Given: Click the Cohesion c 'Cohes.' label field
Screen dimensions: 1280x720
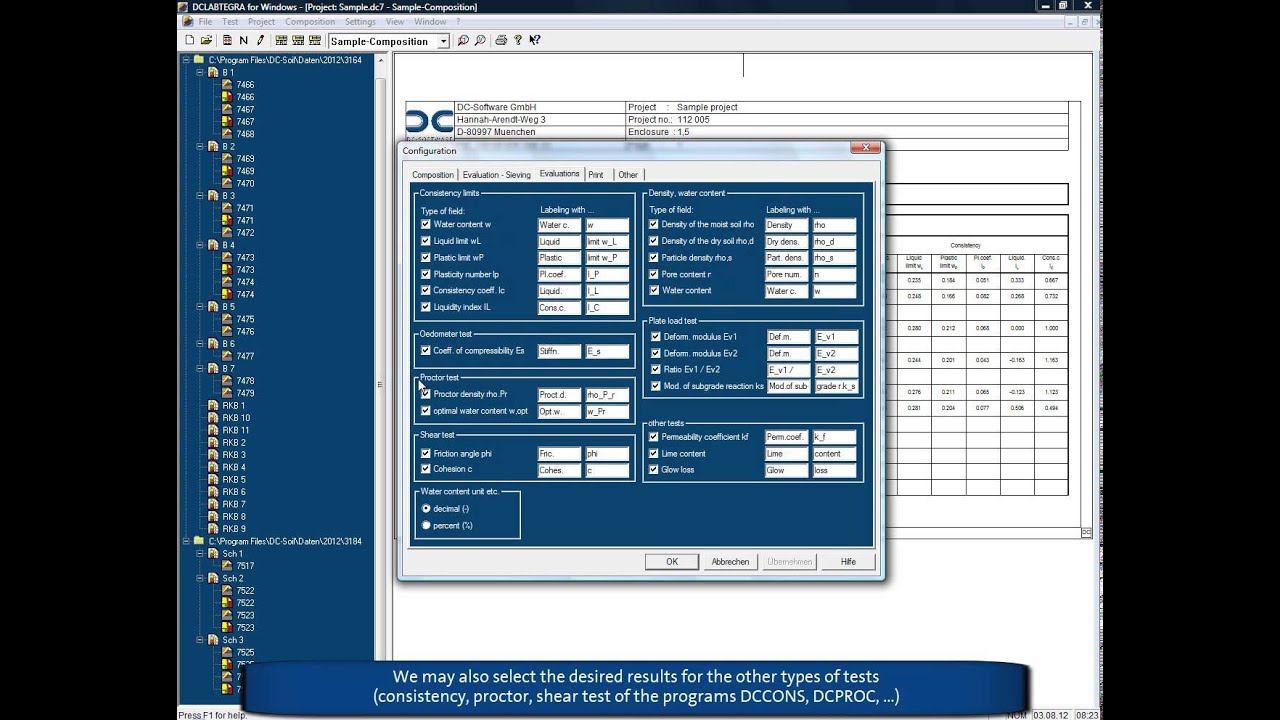Looking at the screenshot, I should pyautogui.click(x=559, y=470).
